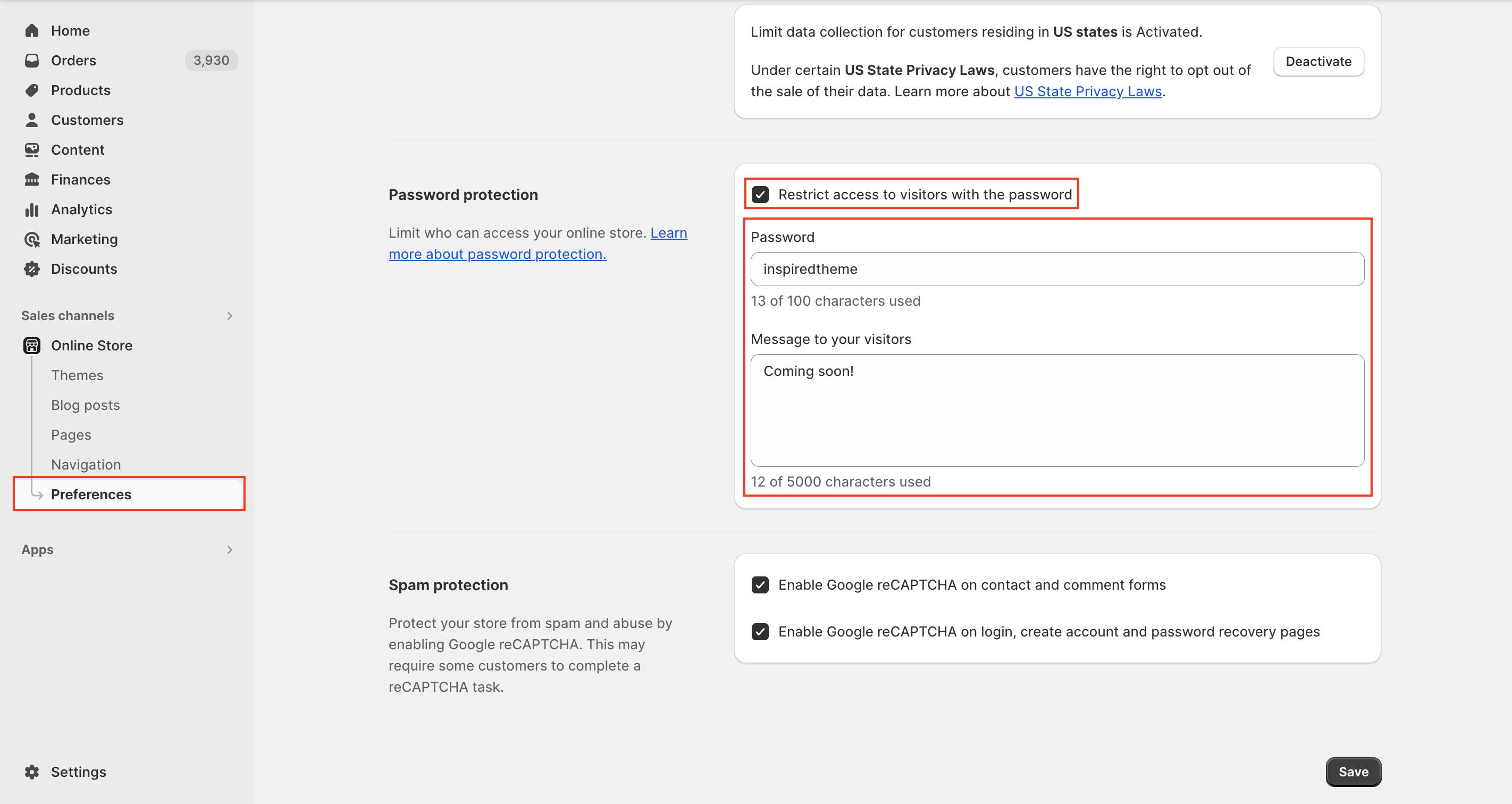Expand the Sales channels chevron
This screenshot has width=1512, height=804.
(230, 316)
